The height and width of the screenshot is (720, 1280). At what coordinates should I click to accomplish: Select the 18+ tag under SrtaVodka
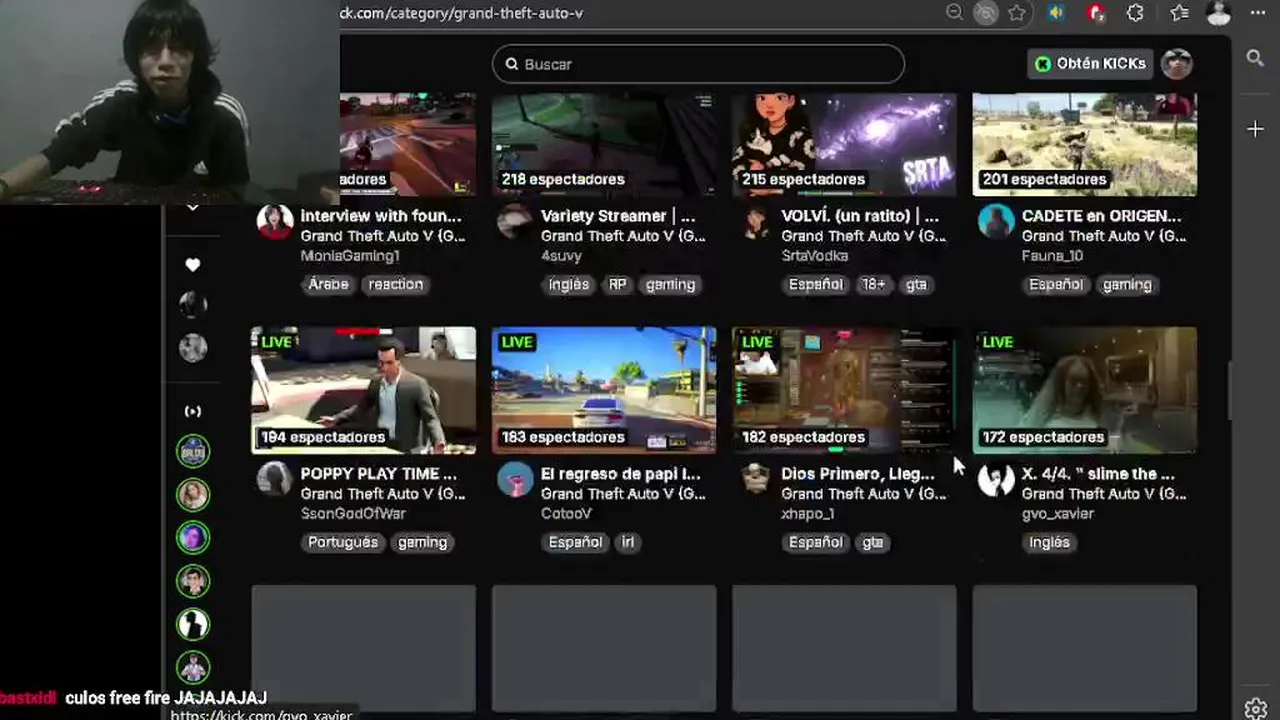point(874,284)
